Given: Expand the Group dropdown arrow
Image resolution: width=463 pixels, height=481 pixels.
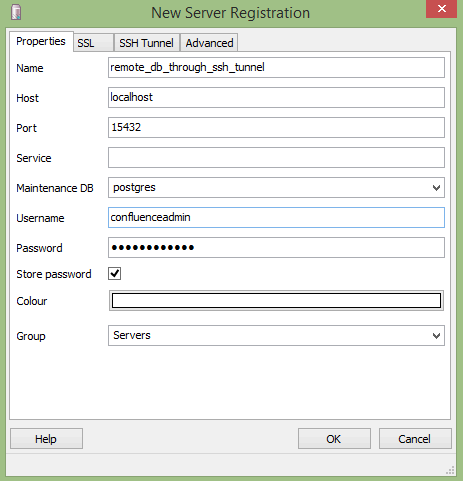Looking at the screenshot, I should (x=436, y=336).
